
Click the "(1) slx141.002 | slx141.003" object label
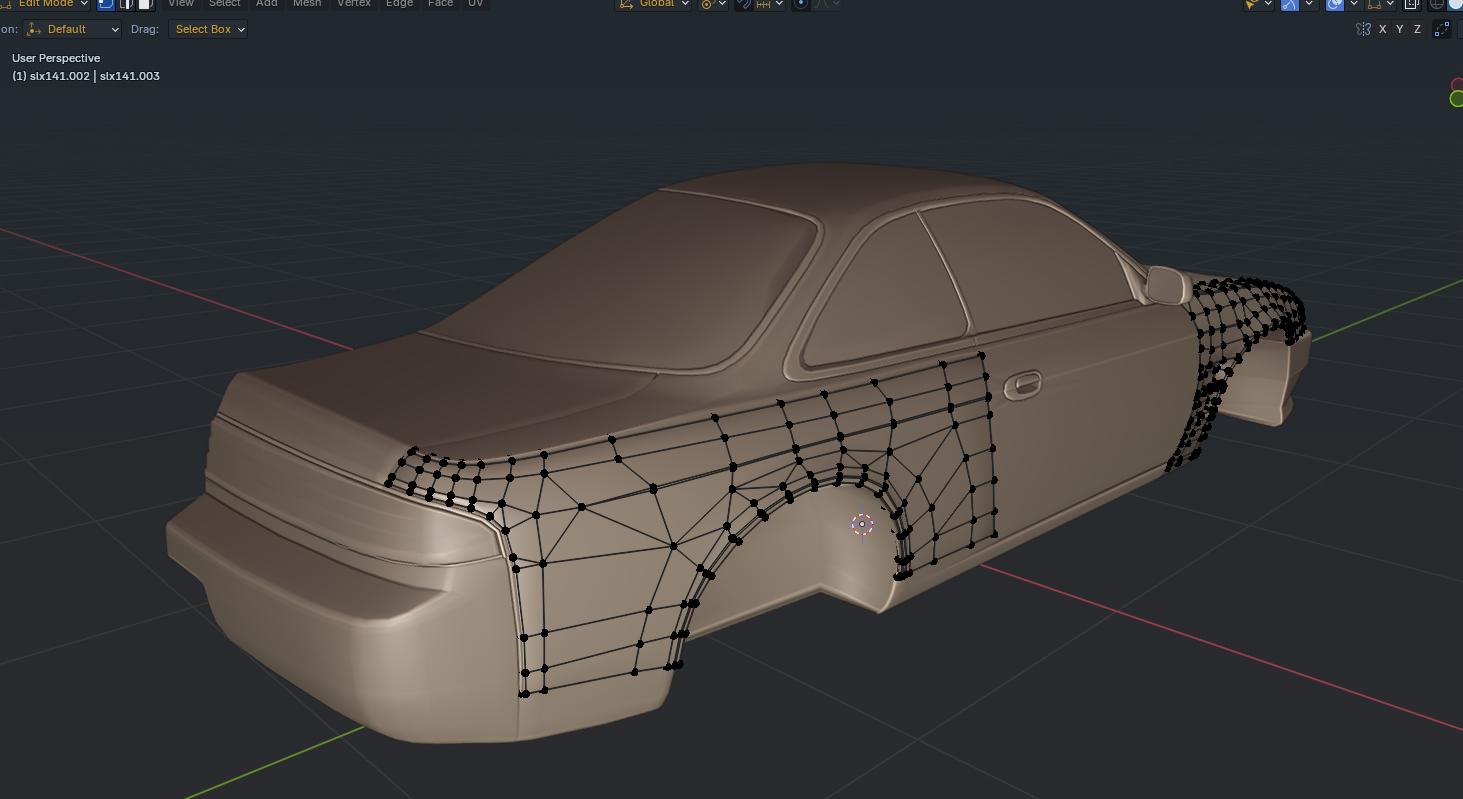tap(86, 76)
